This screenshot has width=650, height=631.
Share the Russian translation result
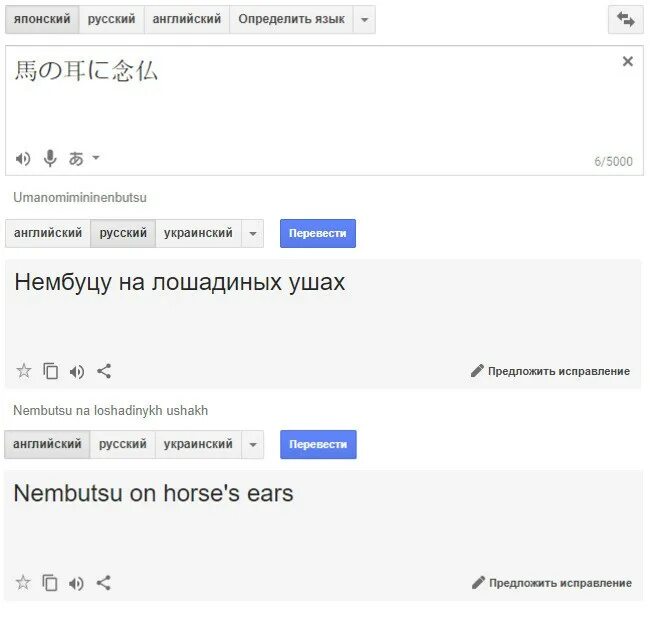tap(104, 371)
